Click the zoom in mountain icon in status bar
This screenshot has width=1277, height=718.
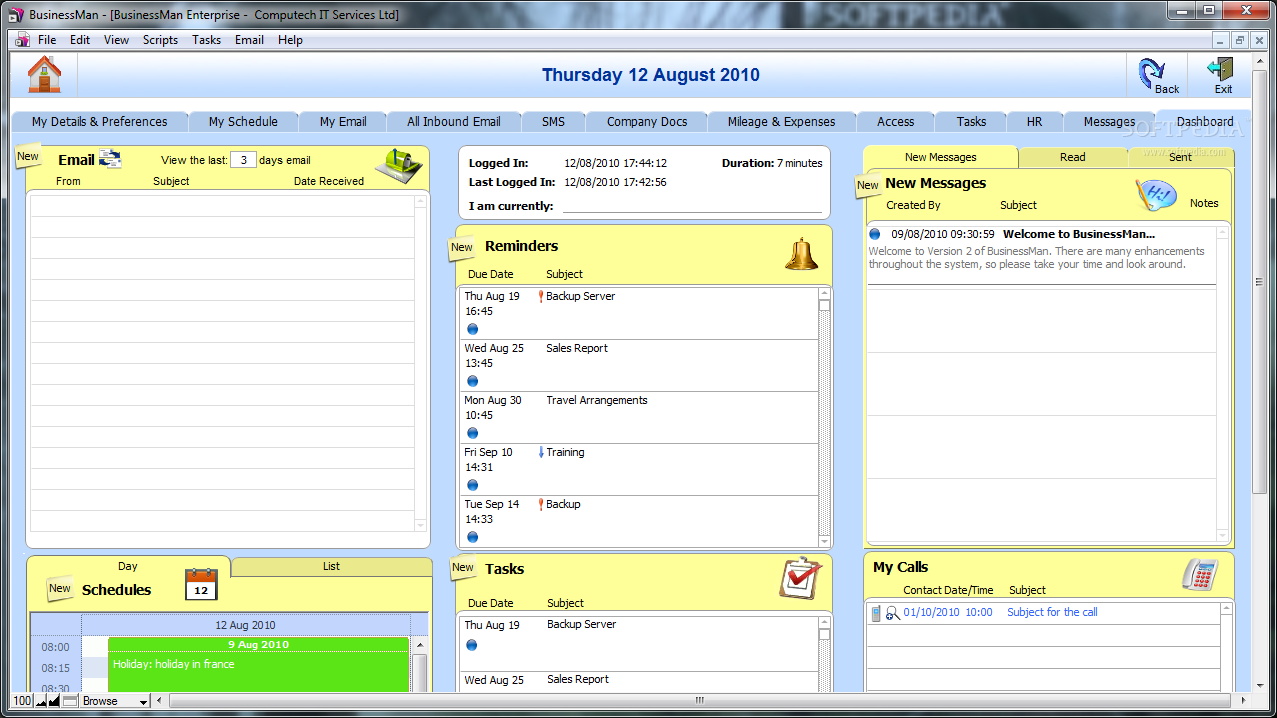click(54, 701)
